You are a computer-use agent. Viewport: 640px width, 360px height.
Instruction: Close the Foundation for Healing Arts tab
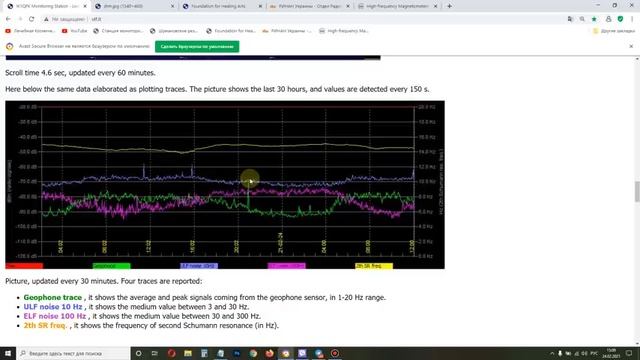[260, 6]
